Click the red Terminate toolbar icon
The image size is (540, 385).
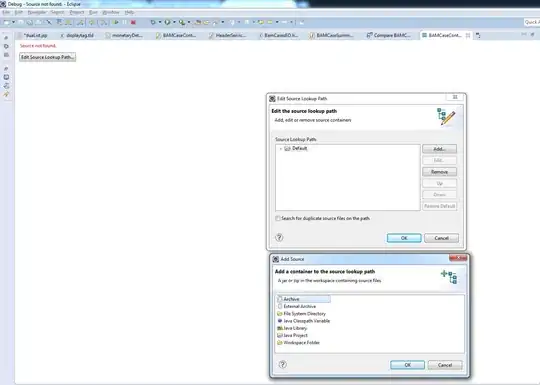[133, 22]
